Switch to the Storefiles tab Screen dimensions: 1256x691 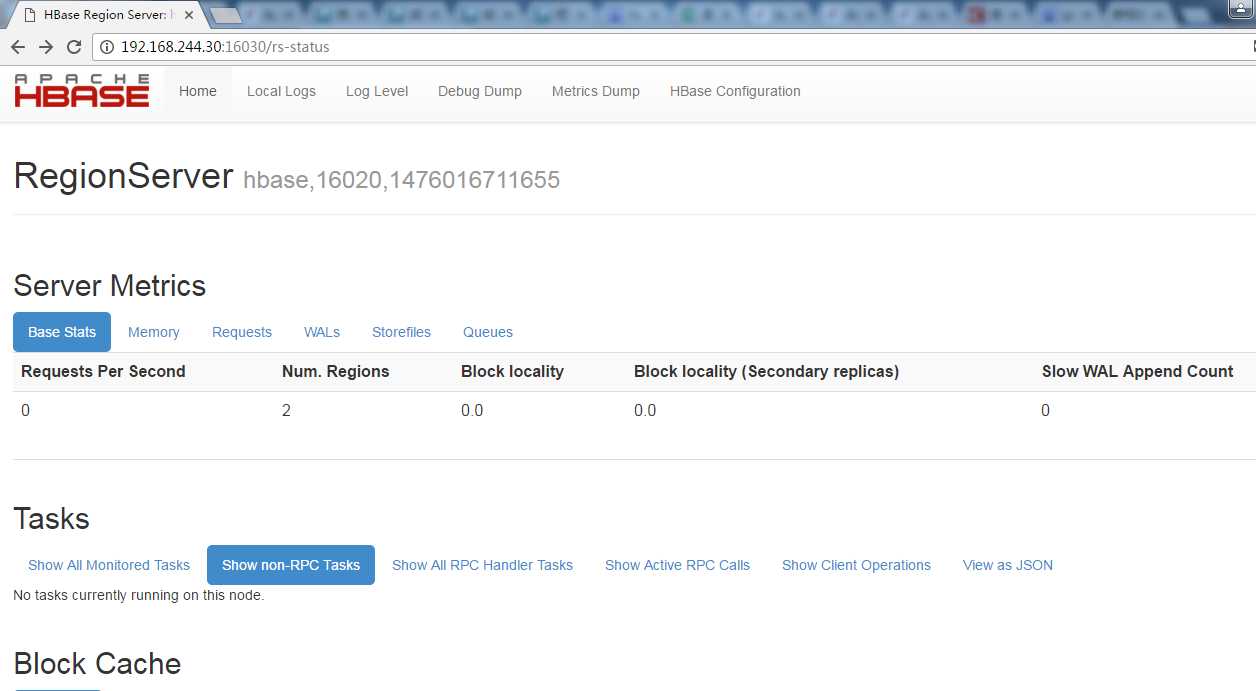(401, 332)
